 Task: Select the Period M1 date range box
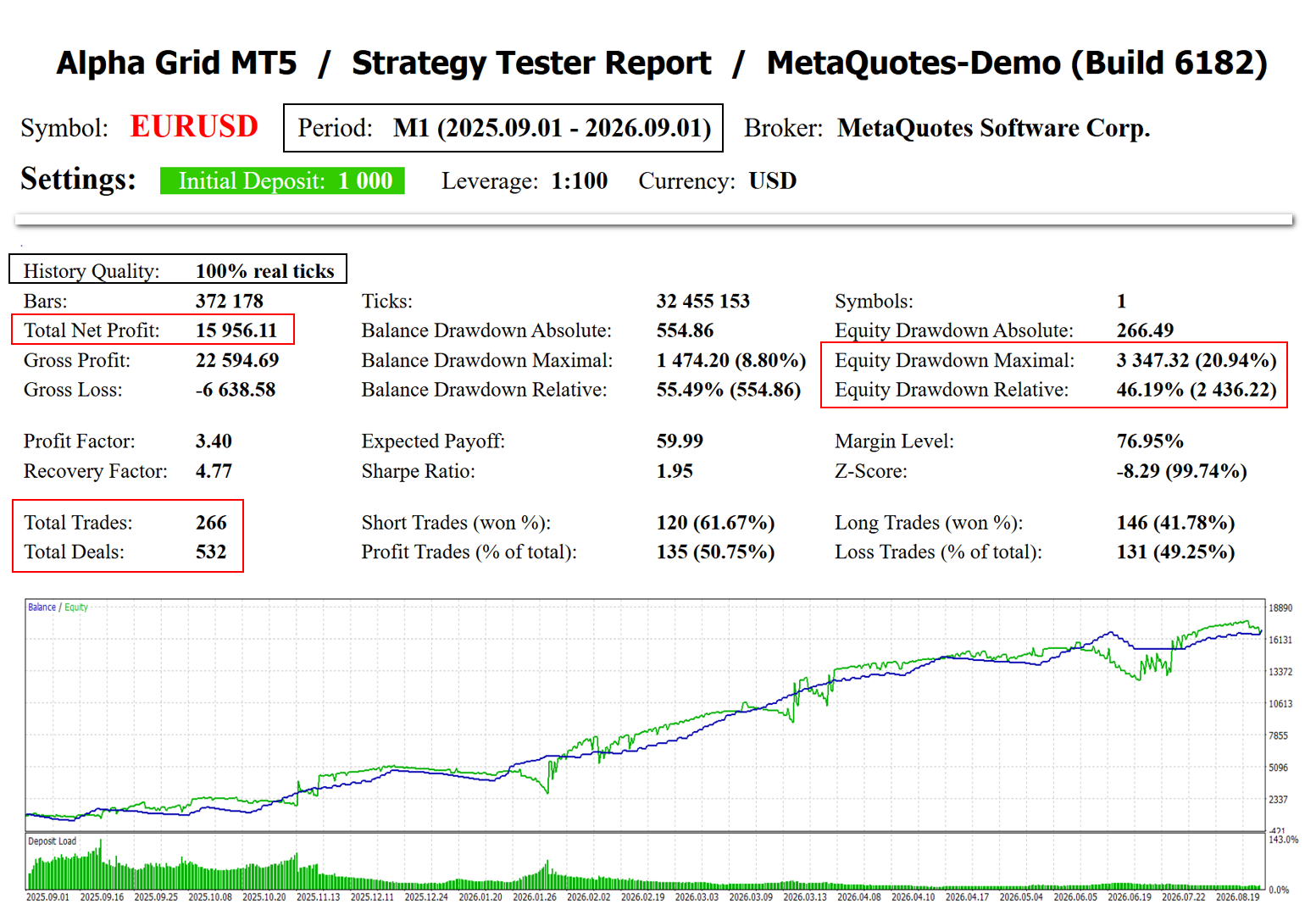503,128
